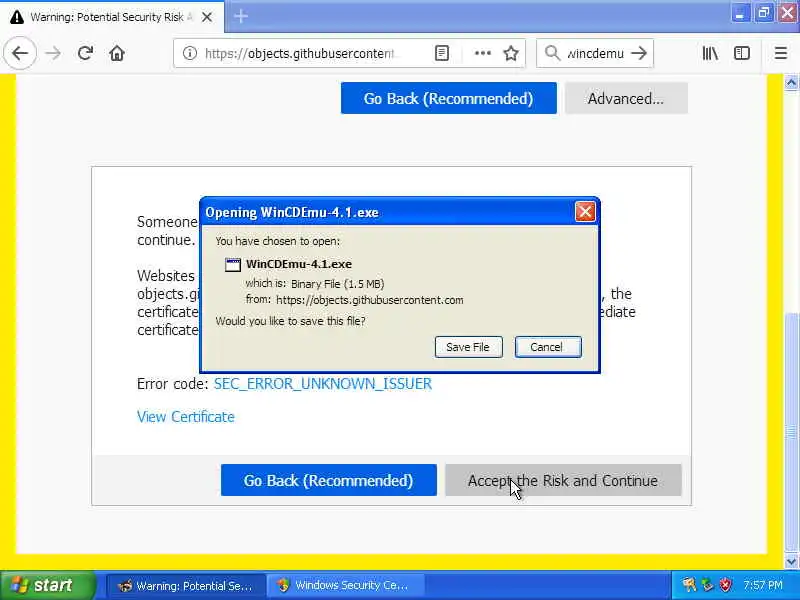The image size is (800, 600).
Task: Minimize the Firefox window
Action: [x=739, y=14]
